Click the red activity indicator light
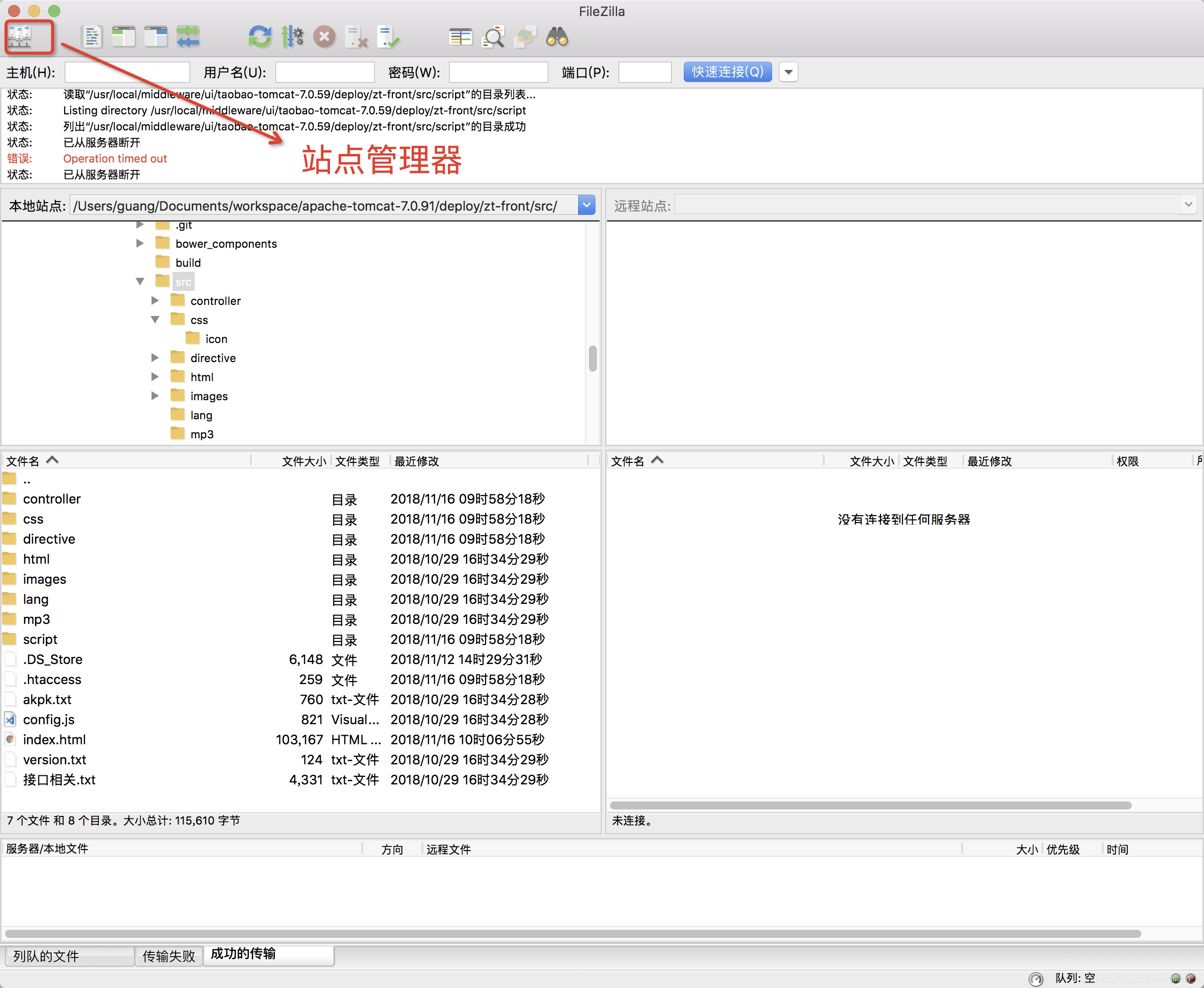 pos(1190,978)
